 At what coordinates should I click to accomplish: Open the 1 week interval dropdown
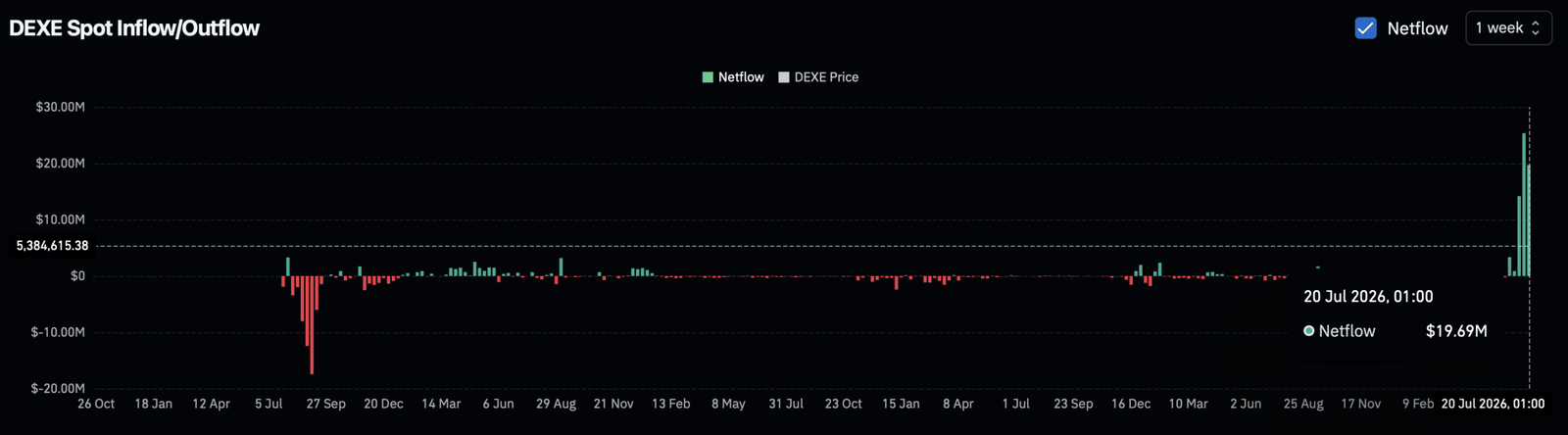(1508, 28)
